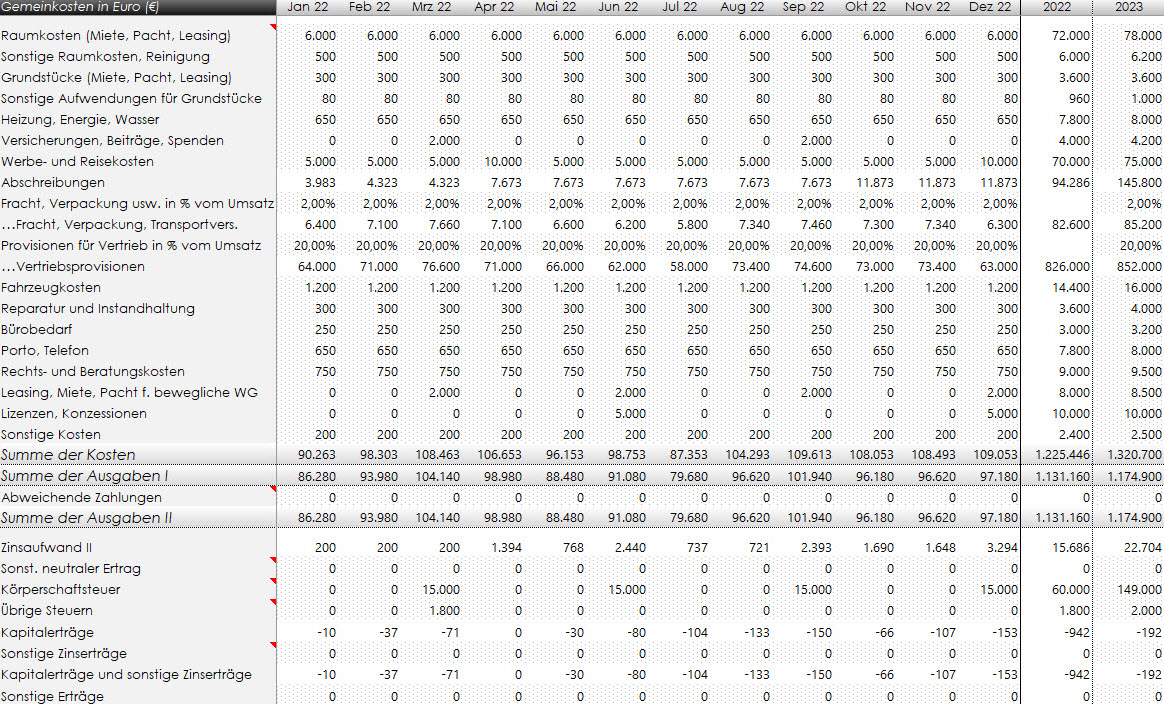Select the Raumkosten (Miete, Pacht, Leasing) row label
Viewport: 1164px width, 704px height.
[116, 36]
